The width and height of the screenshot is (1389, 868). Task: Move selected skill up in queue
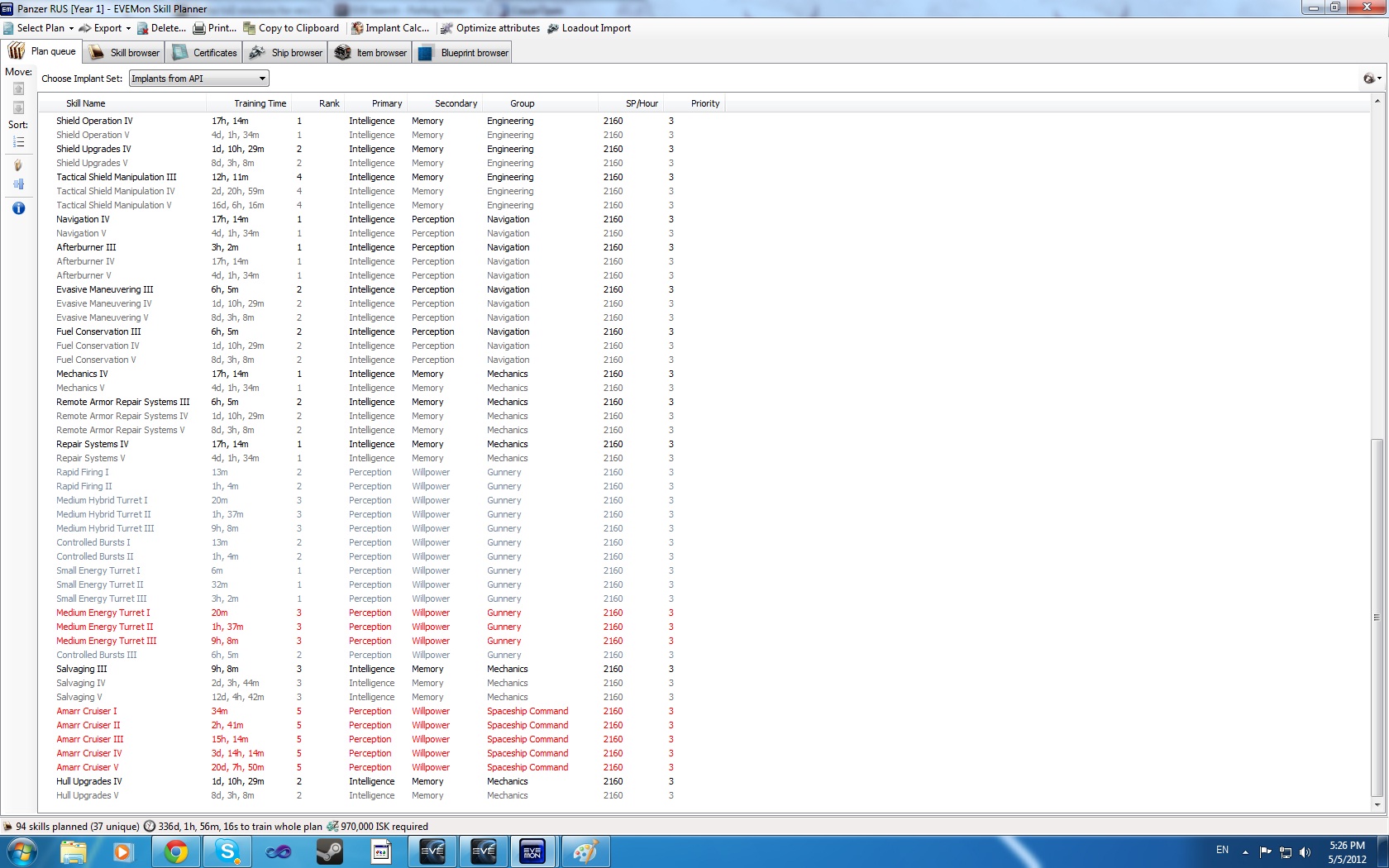[x=18, y=88]
